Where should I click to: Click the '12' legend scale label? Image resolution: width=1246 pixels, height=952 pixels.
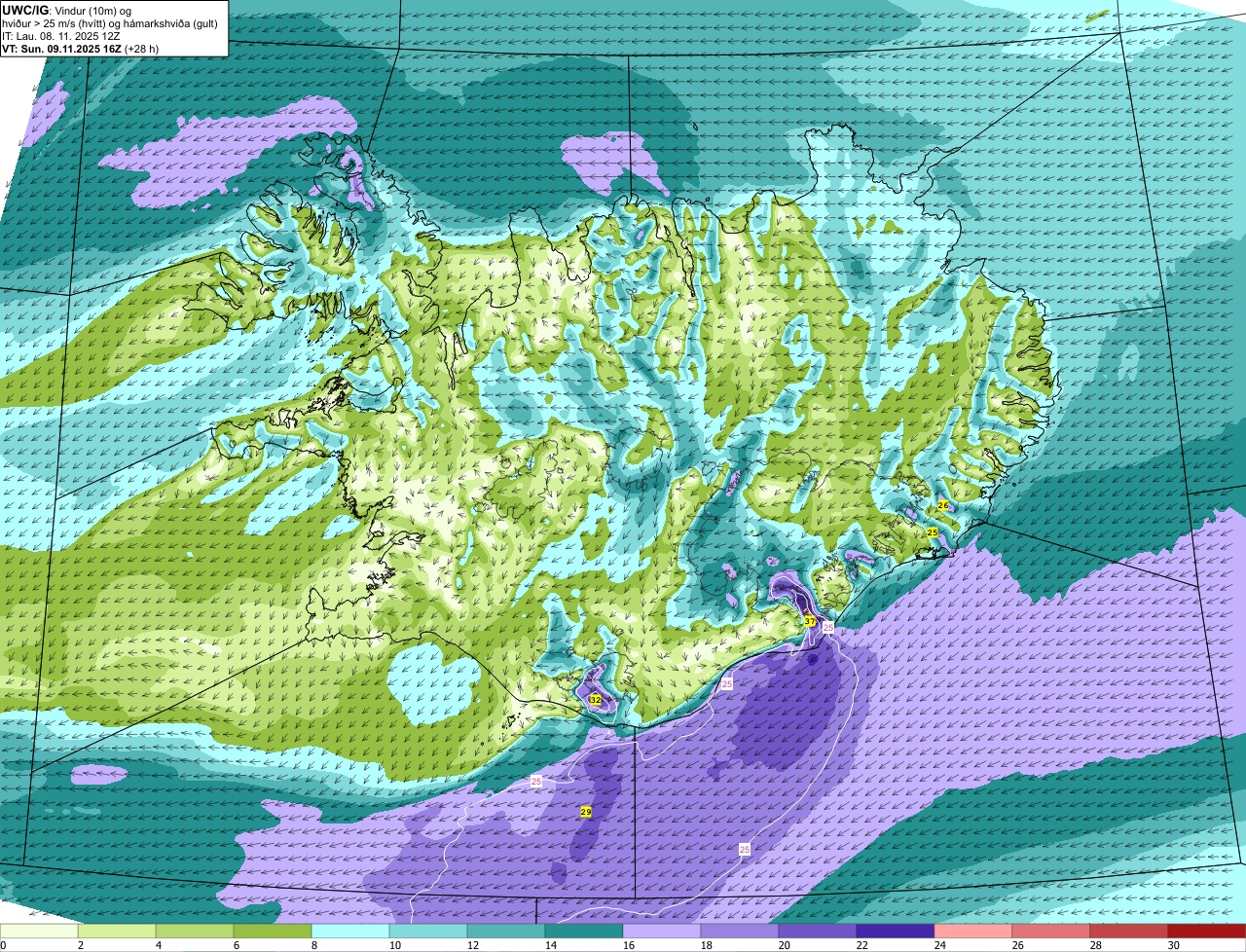point(473,945)
